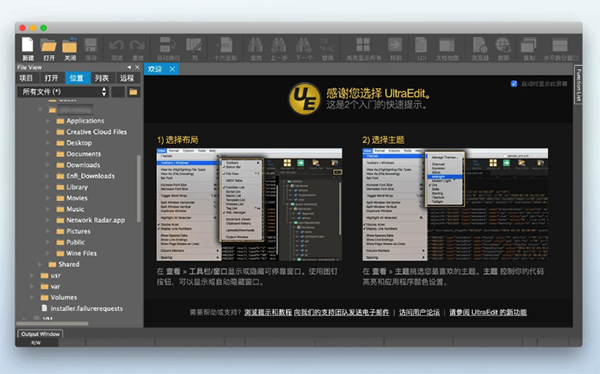Open the UltraEdit new features link
The height and width of the screenshot is (374, 600).
pos(488,312)
